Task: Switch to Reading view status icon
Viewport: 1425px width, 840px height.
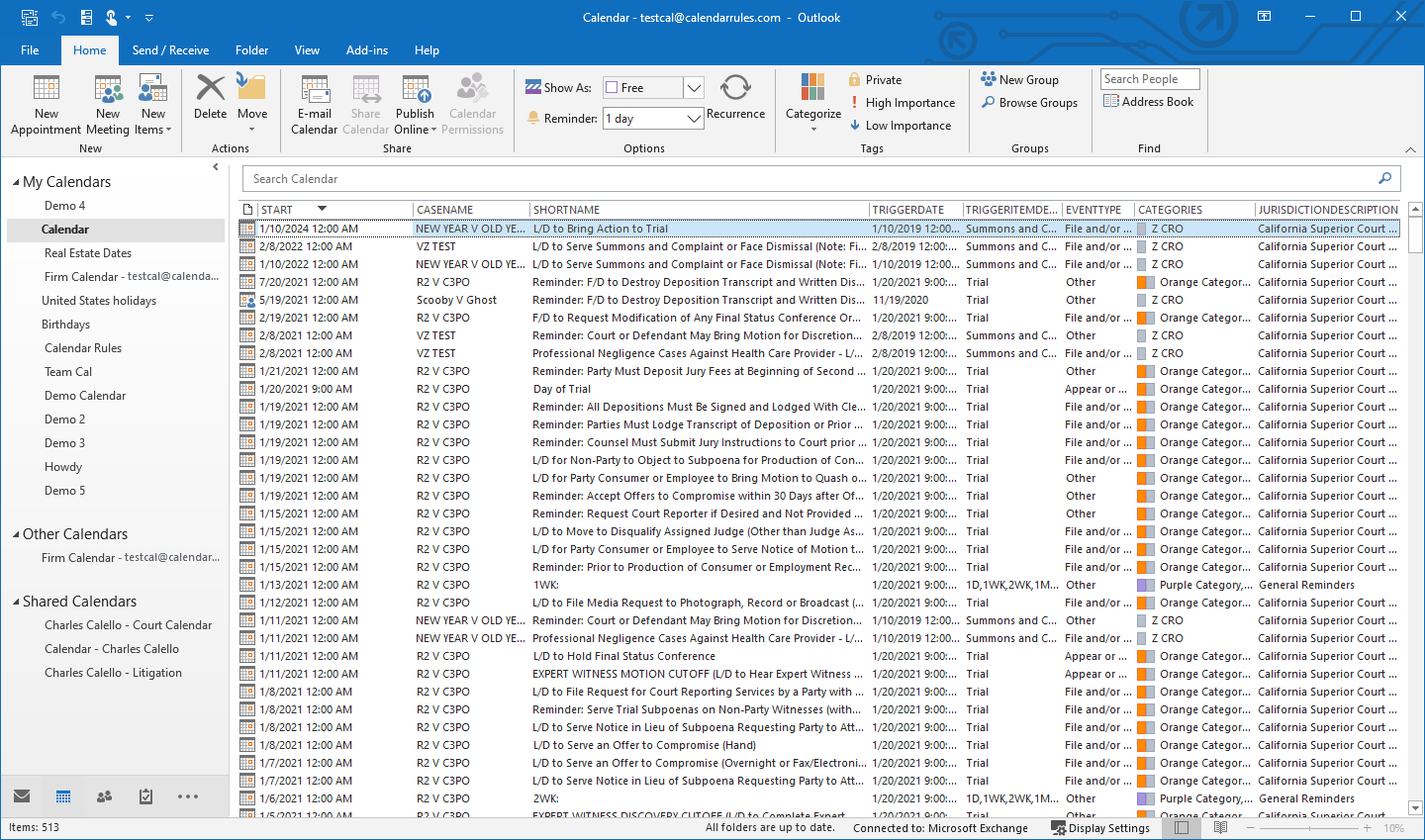Action: [1220, 828]
